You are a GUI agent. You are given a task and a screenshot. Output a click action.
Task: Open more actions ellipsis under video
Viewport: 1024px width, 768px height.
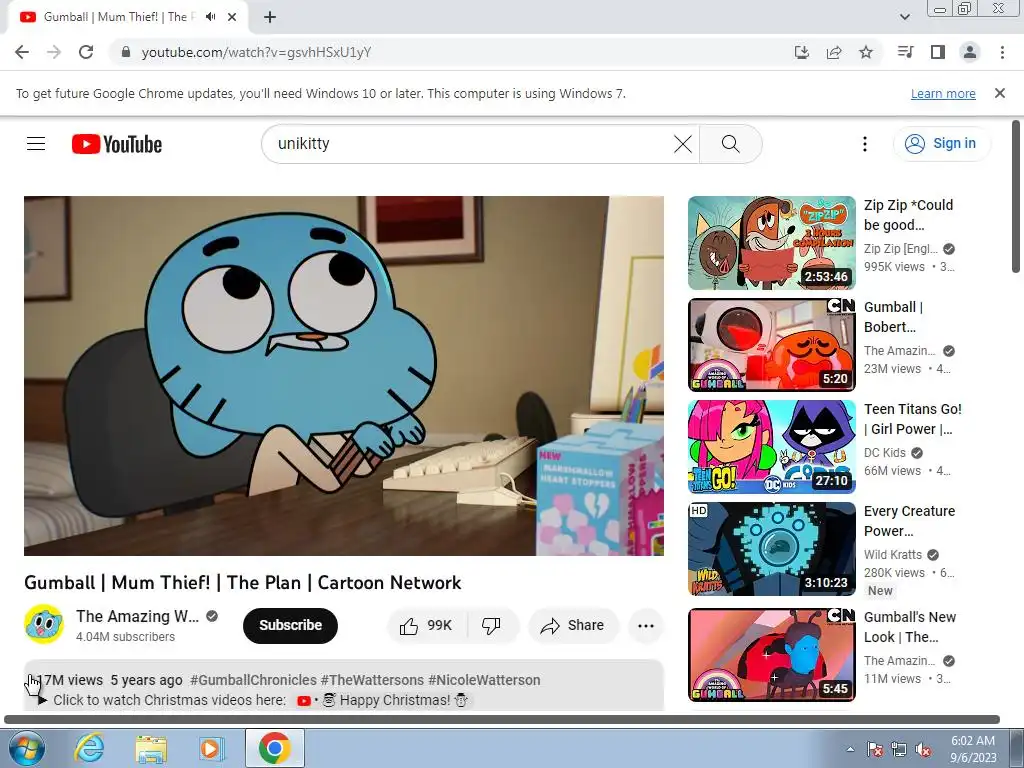[646, 626]
